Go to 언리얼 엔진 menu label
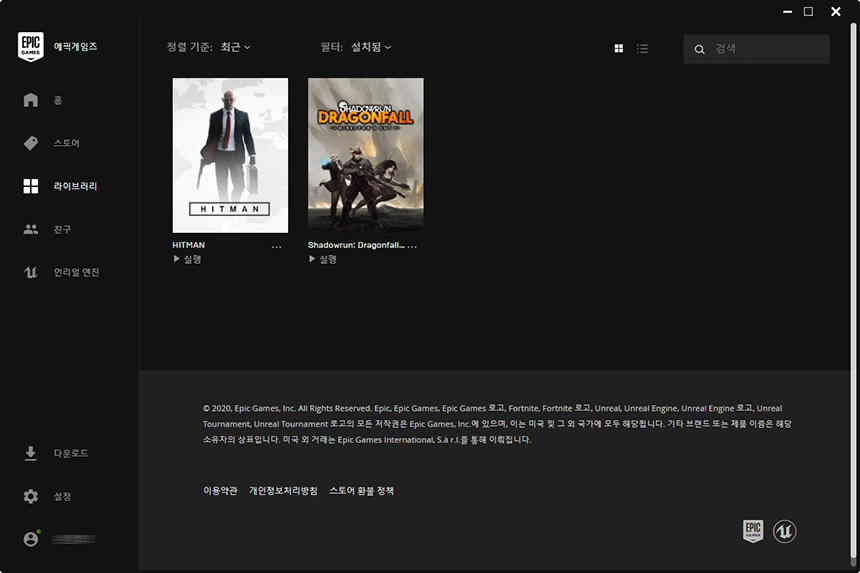Screen dimensions: 860x573 pyautogui.click(x=76, y=272)
